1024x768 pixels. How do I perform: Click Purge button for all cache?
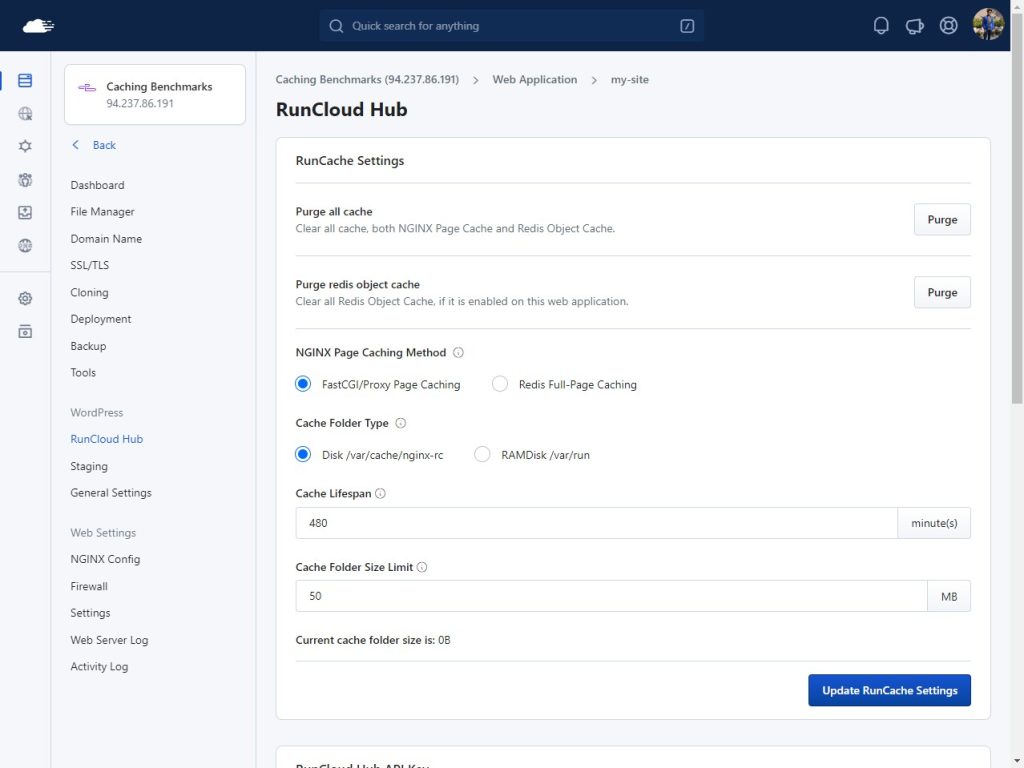941,220
